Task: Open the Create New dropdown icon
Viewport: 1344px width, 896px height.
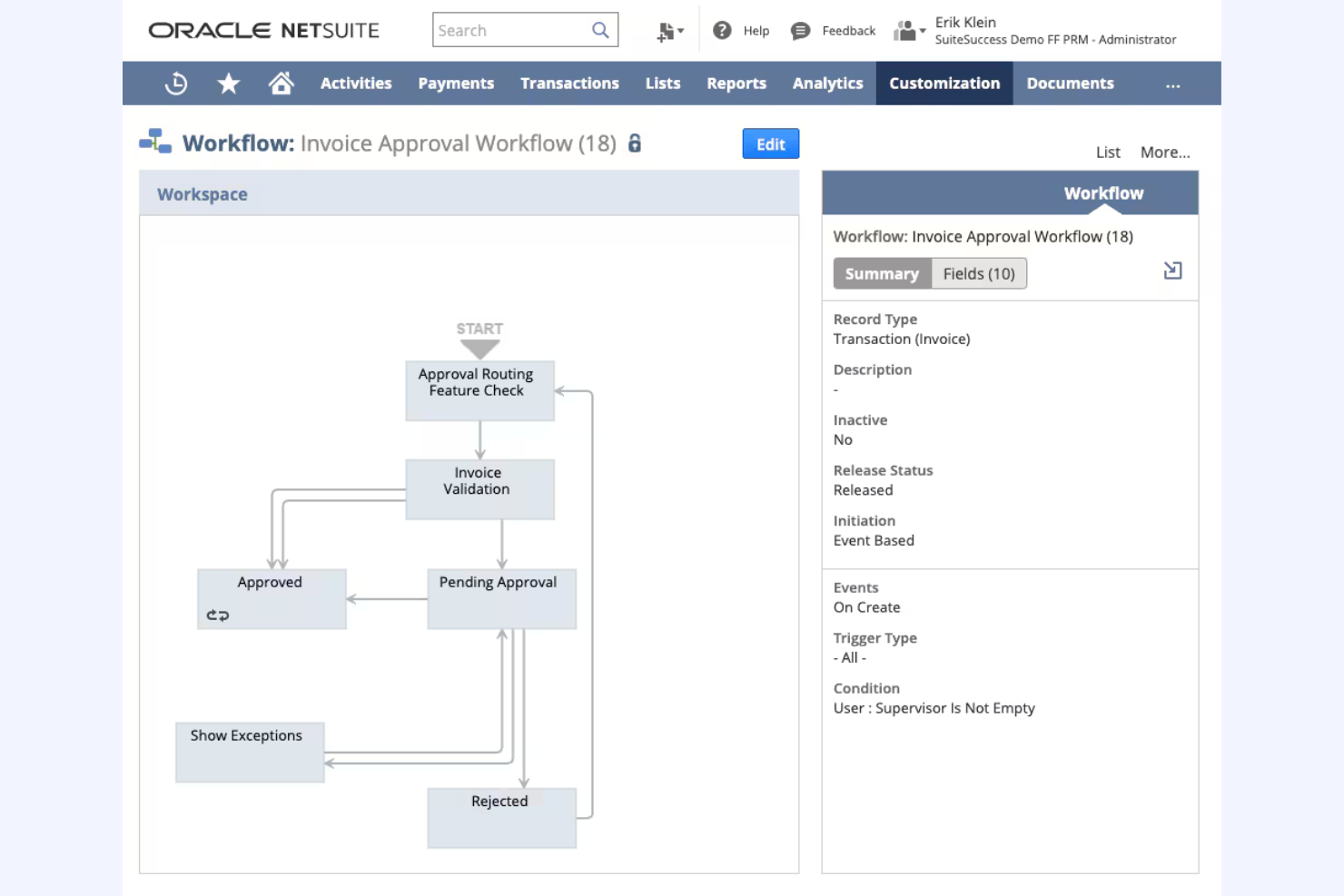Action: pos(670,32)
